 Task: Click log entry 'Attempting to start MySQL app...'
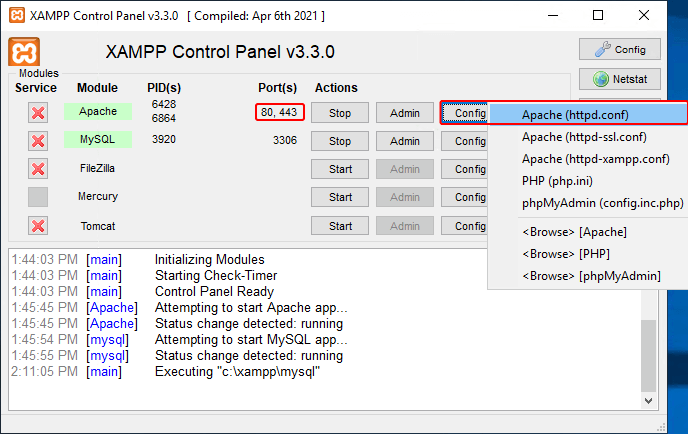(x=251, y=339)
